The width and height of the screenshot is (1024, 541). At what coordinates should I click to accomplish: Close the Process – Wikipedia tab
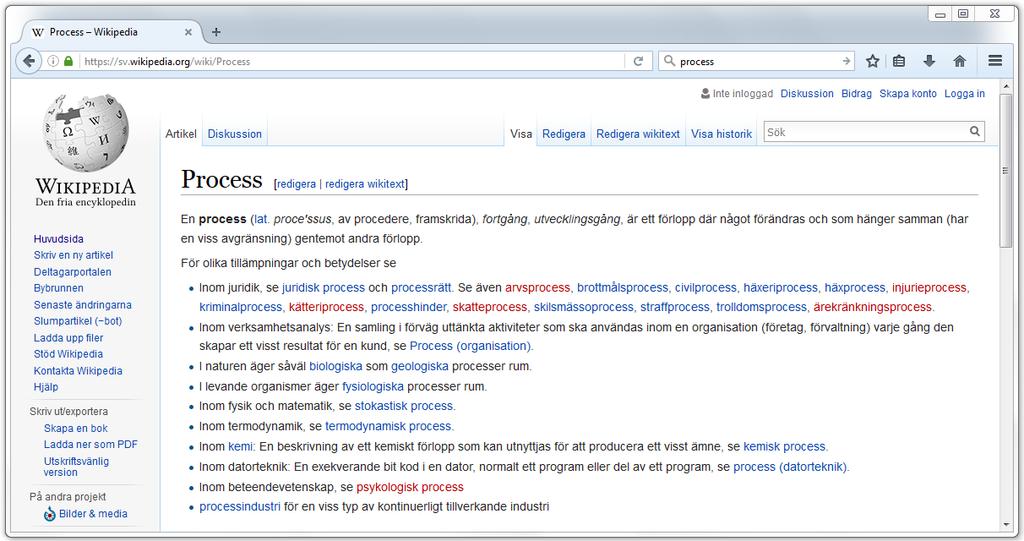188,32
